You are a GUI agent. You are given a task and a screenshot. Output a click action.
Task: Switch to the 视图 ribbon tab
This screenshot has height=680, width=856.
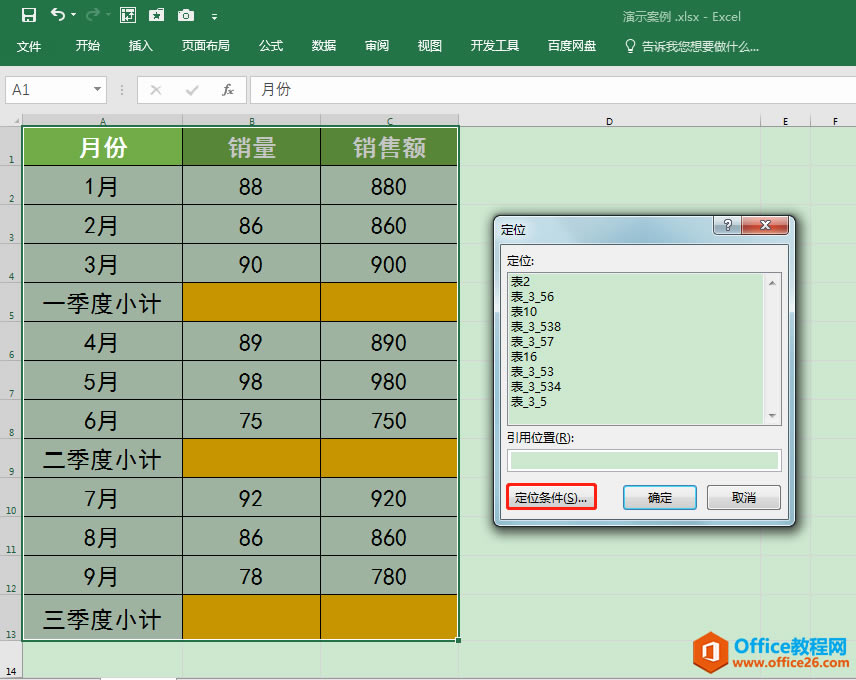[430, 45]
